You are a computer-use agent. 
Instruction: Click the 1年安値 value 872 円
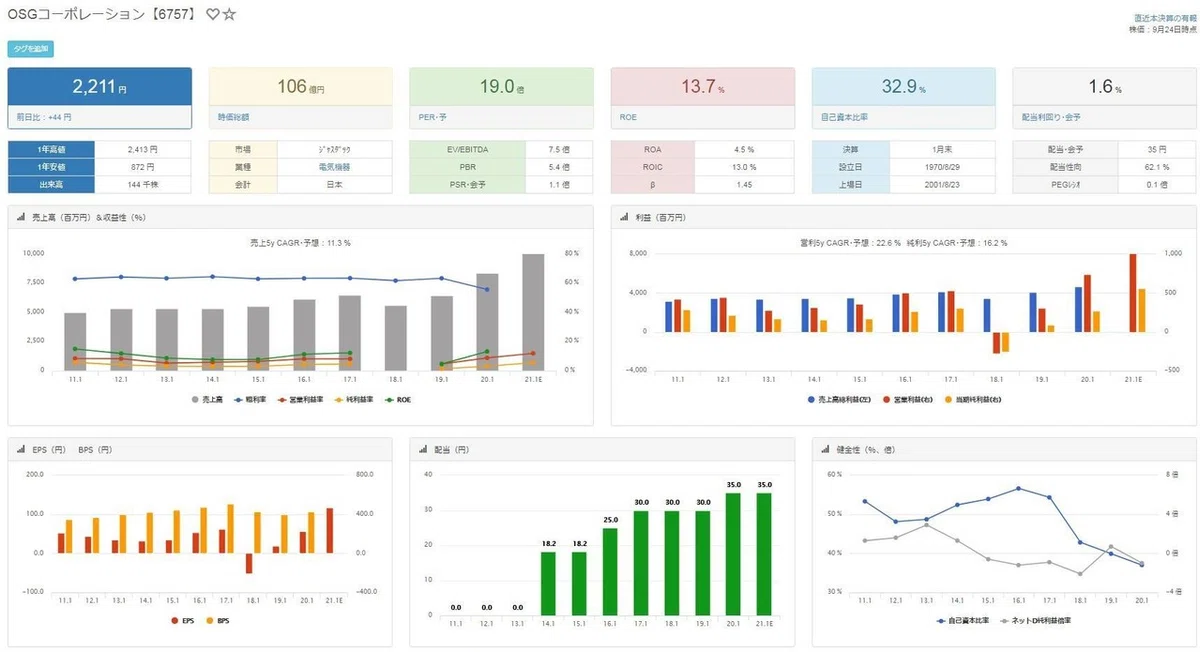click(x=143, y=167)
